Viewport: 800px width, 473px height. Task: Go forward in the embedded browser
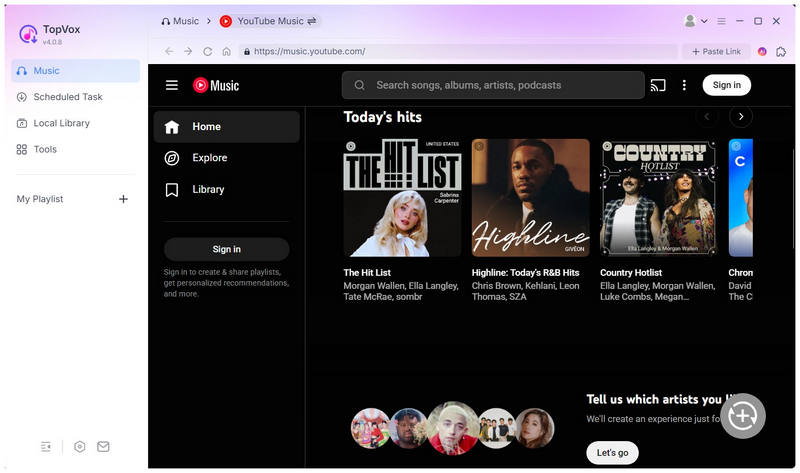tap(188, 52)
